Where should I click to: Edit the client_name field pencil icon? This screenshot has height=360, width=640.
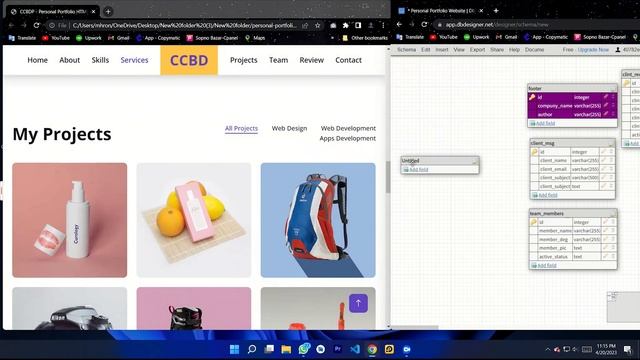pos(604,160)
